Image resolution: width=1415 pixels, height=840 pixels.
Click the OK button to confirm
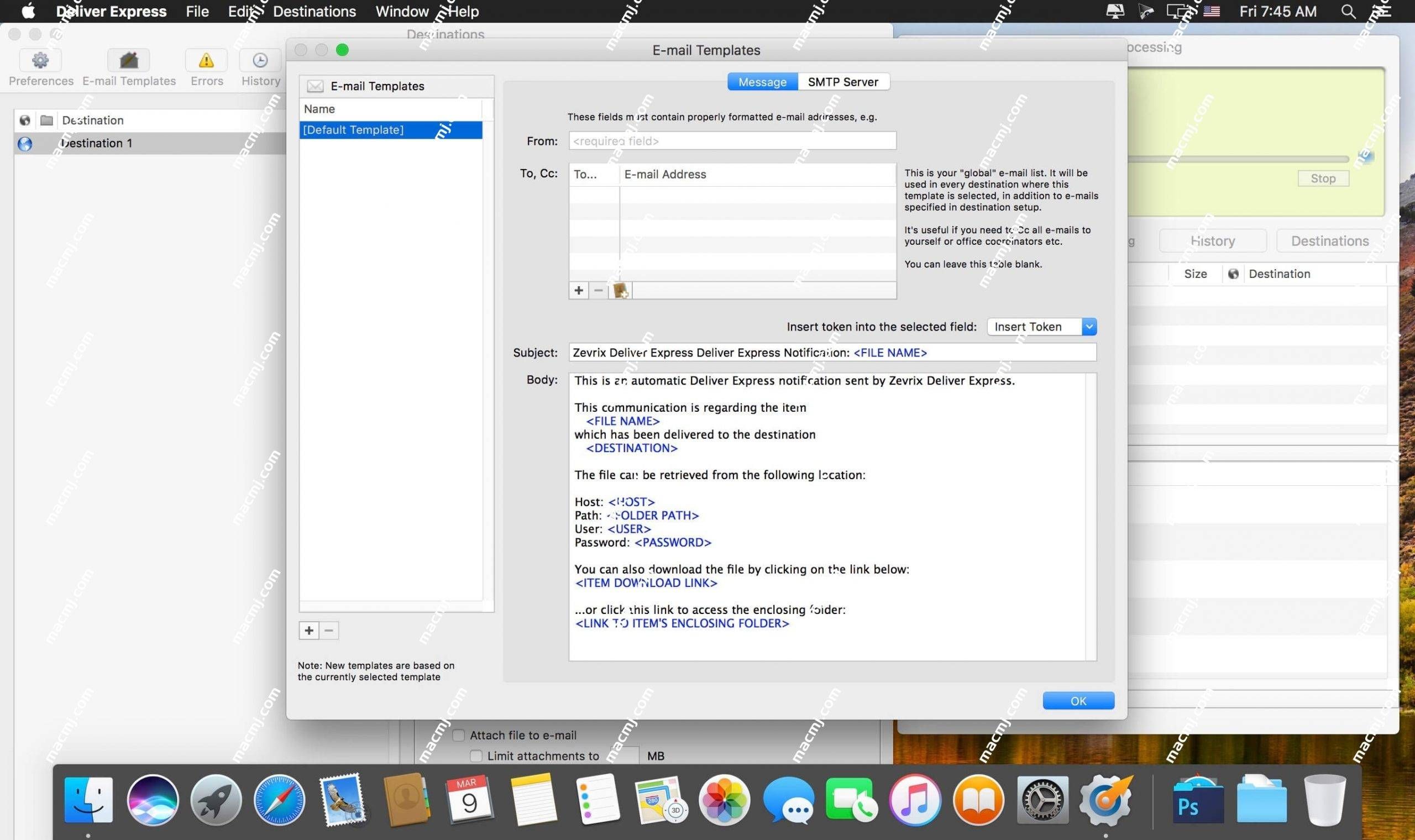coord(1078,700)
